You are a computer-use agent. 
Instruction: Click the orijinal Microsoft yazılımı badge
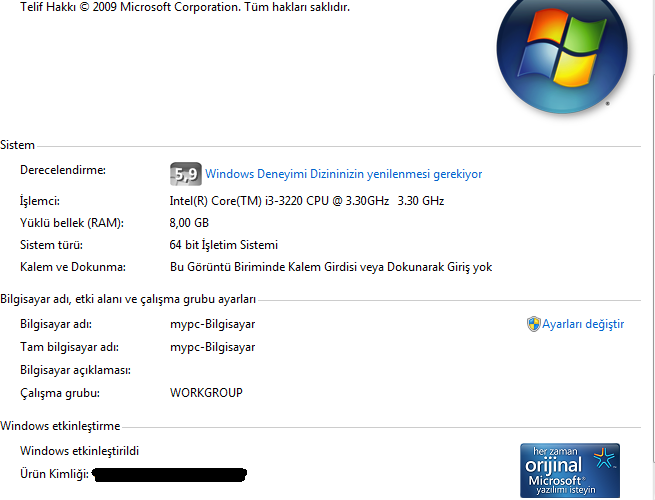(x=570, y=470)
